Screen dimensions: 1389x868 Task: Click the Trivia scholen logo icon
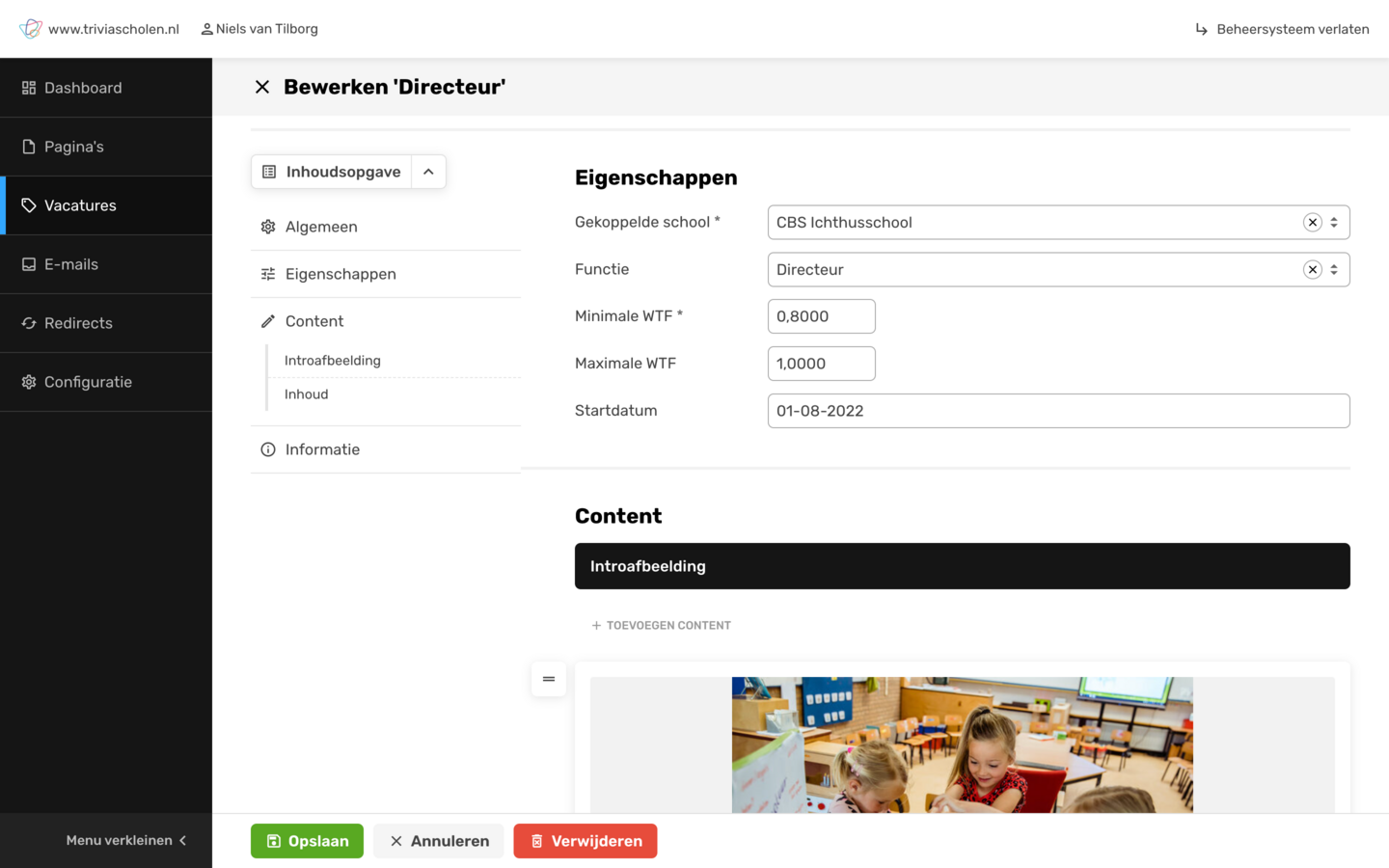coord(31,29)
